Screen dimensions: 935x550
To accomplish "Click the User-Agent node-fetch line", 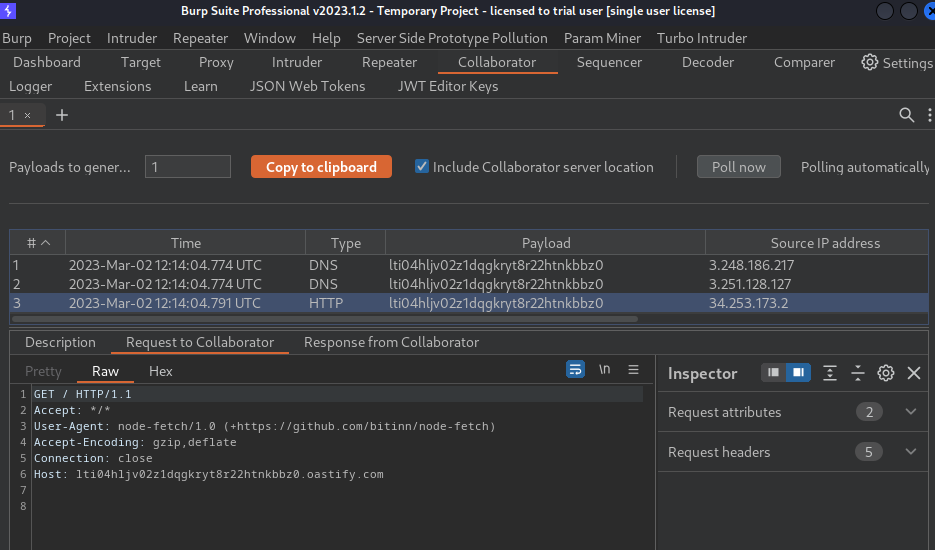I will [264, 426].
